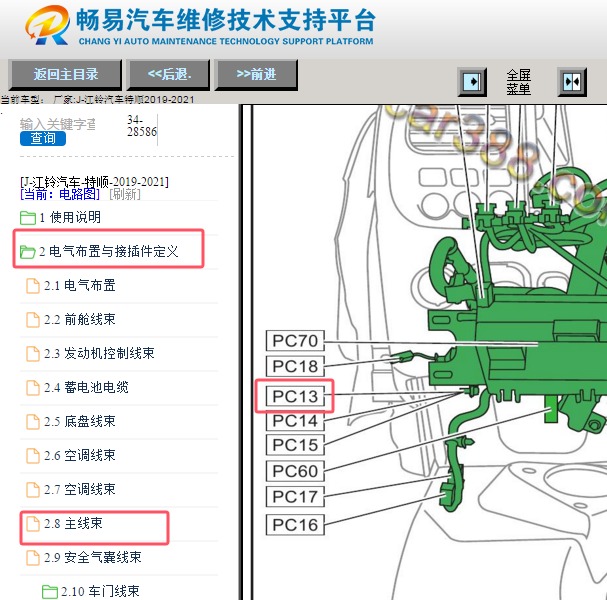This screenshot has height=600, width=607.
Task: Click the [当前：电路图] link
Action: click(x=60, y=194)
